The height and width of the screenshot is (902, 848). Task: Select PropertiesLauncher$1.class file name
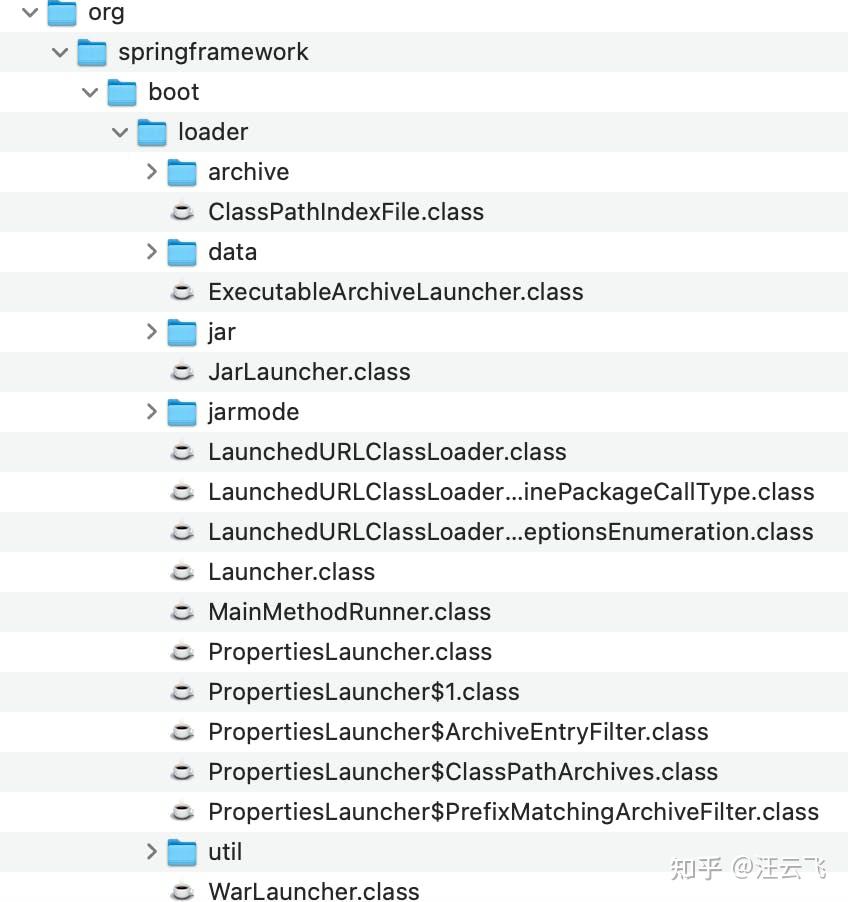point(364,692)
